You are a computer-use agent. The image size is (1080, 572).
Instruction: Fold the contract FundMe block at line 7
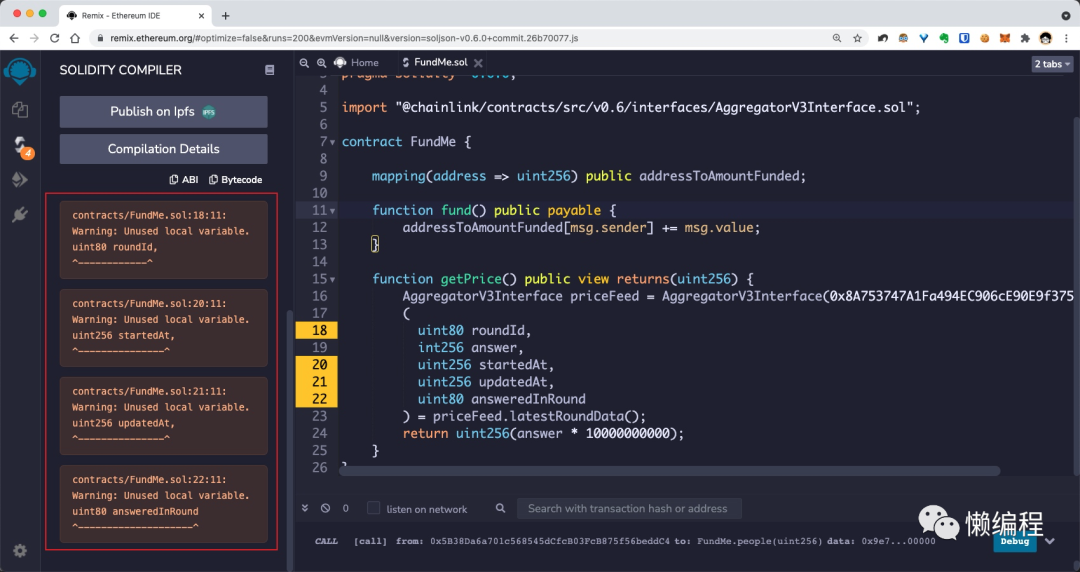333,143
